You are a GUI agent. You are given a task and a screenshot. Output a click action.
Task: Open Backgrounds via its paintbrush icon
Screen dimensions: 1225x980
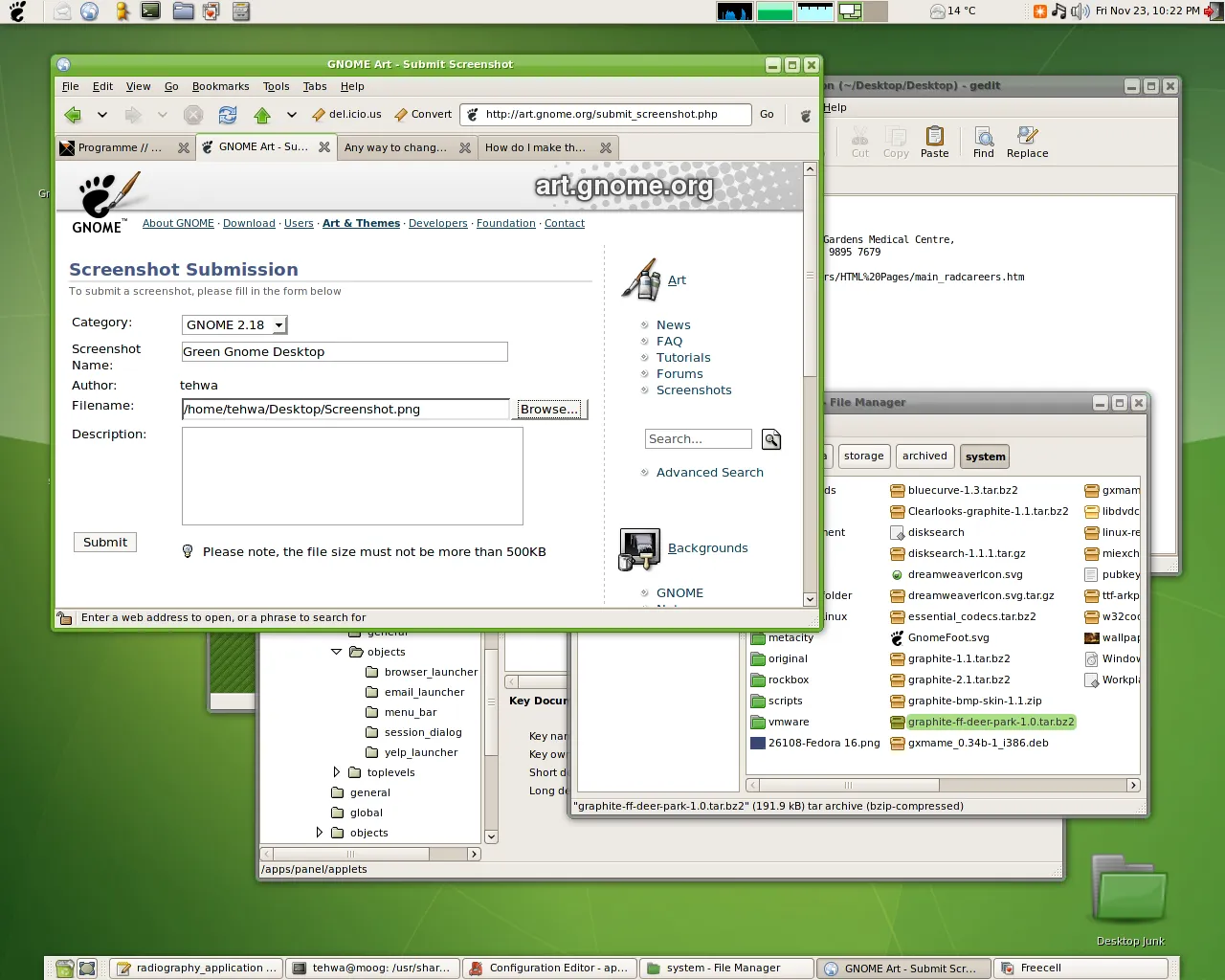pyautogui.click(x=639, y=549)
